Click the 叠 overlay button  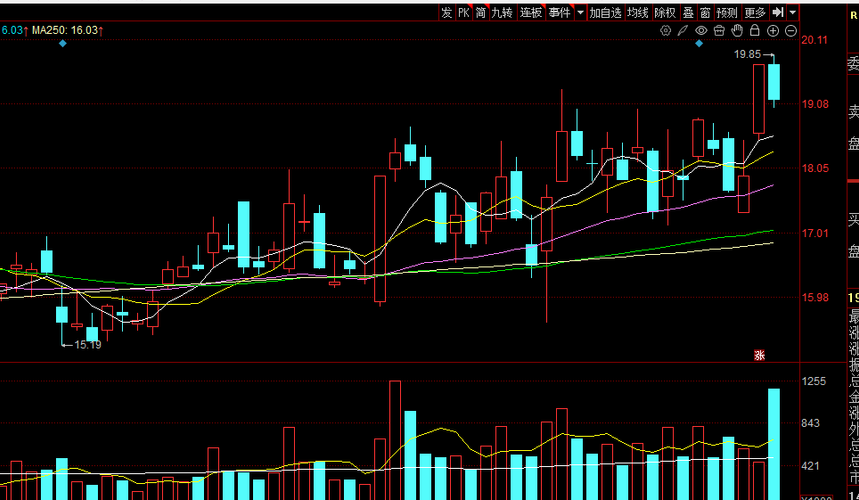point(688,13)
